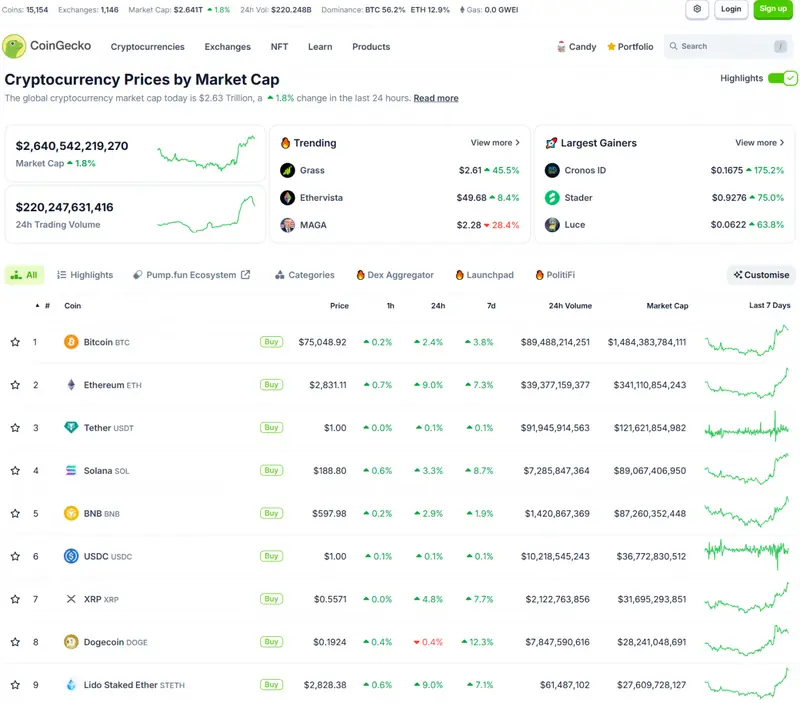Screen dimensions: 800x703
Task: Open the Cryptocurrencies nav dropdown
Action: pos(147,47)
